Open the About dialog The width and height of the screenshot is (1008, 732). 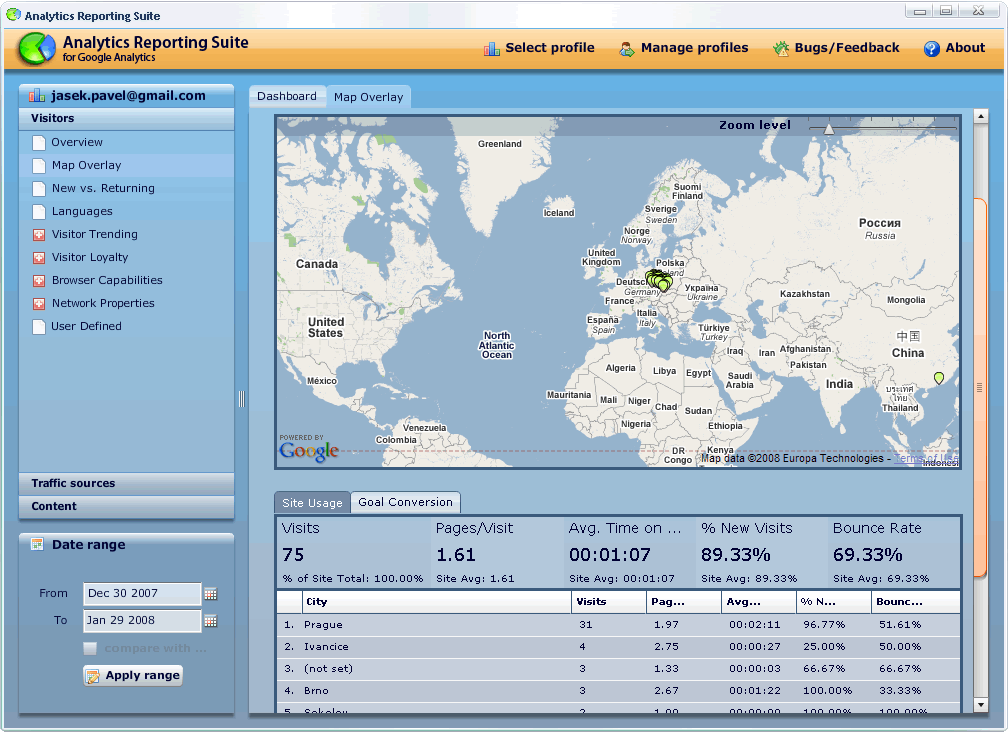click(x=955, y=48)
